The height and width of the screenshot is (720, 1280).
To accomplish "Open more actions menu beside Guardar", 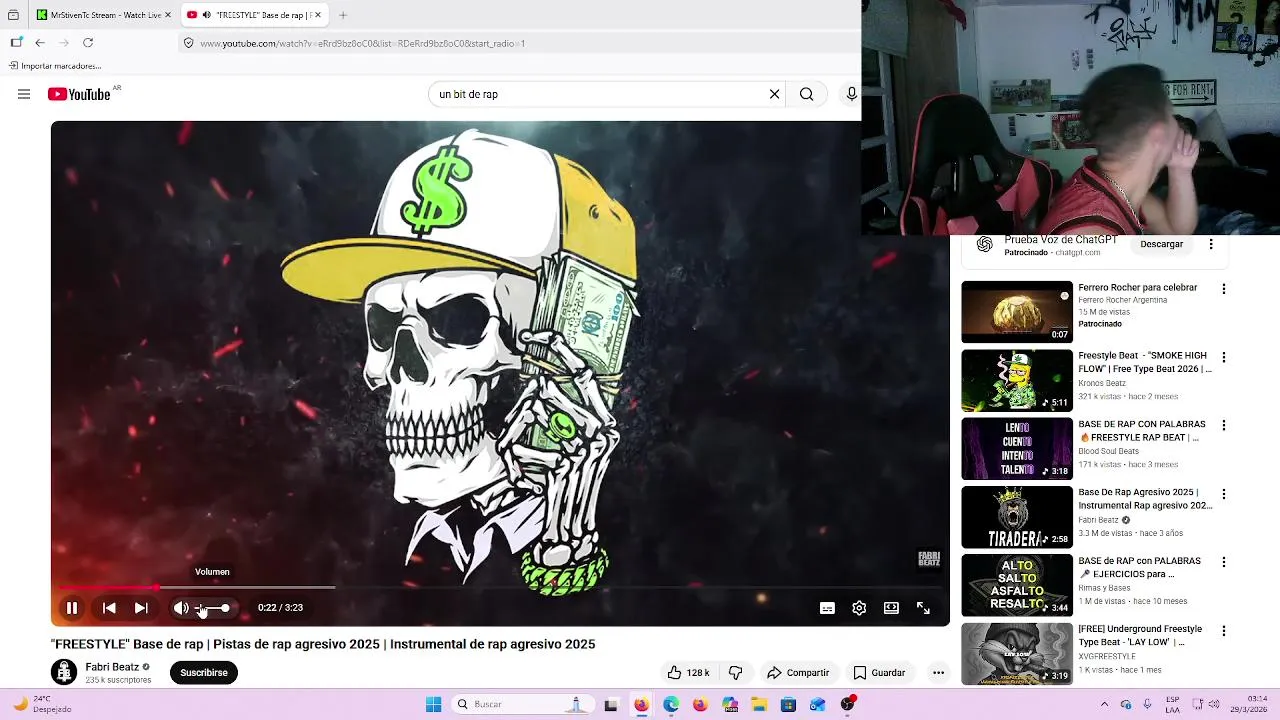I will [x=938, y=673].
